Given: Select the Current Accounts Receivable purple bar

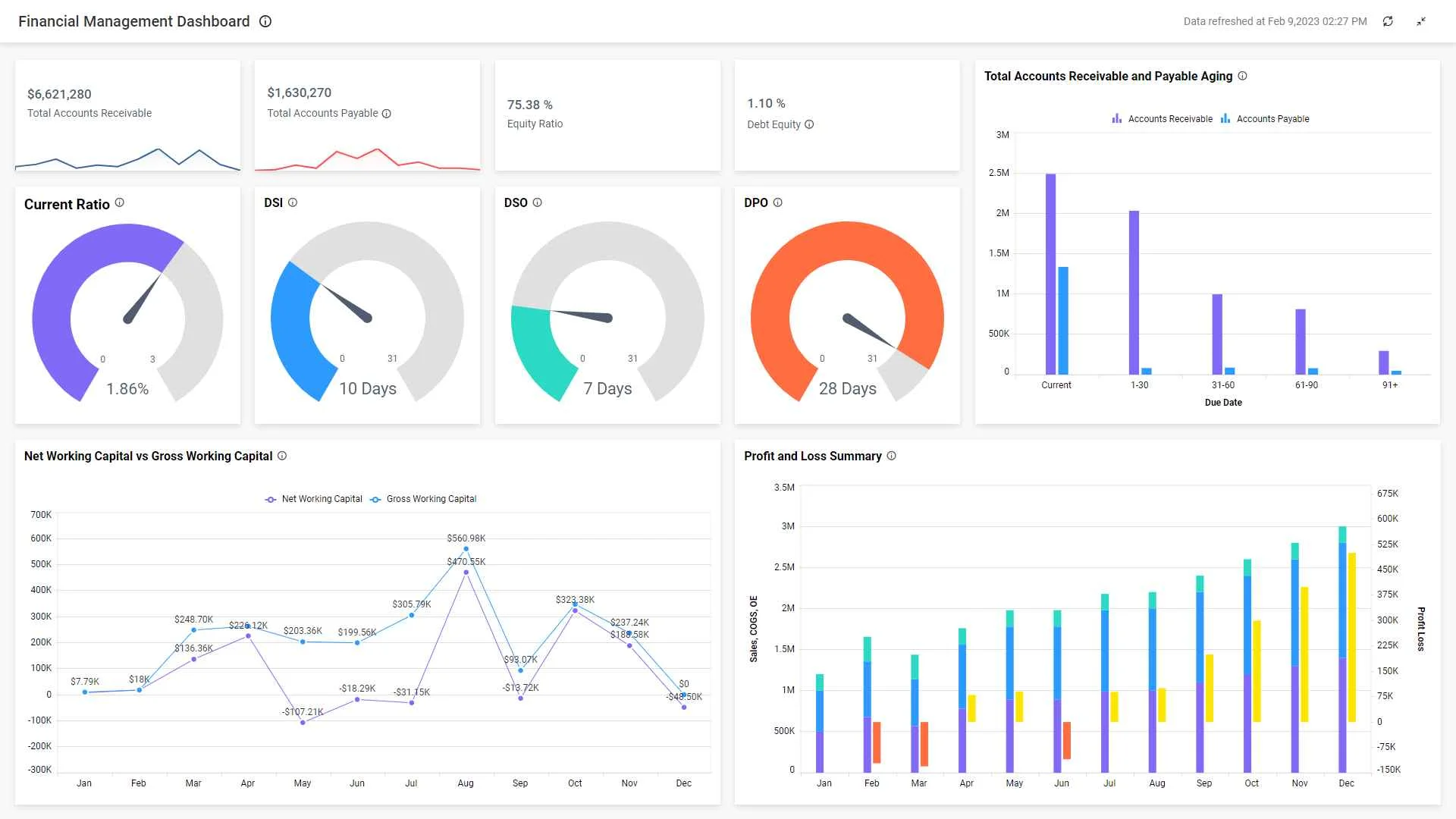Looking at the screenshot, I should click(x=1050, y=274).
